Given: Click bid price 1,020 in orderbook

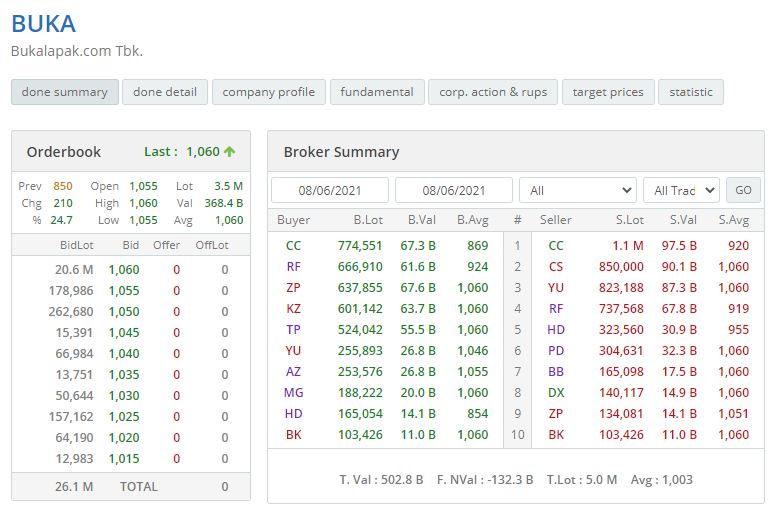Looking at the screenshot, I should coord(124,438).
